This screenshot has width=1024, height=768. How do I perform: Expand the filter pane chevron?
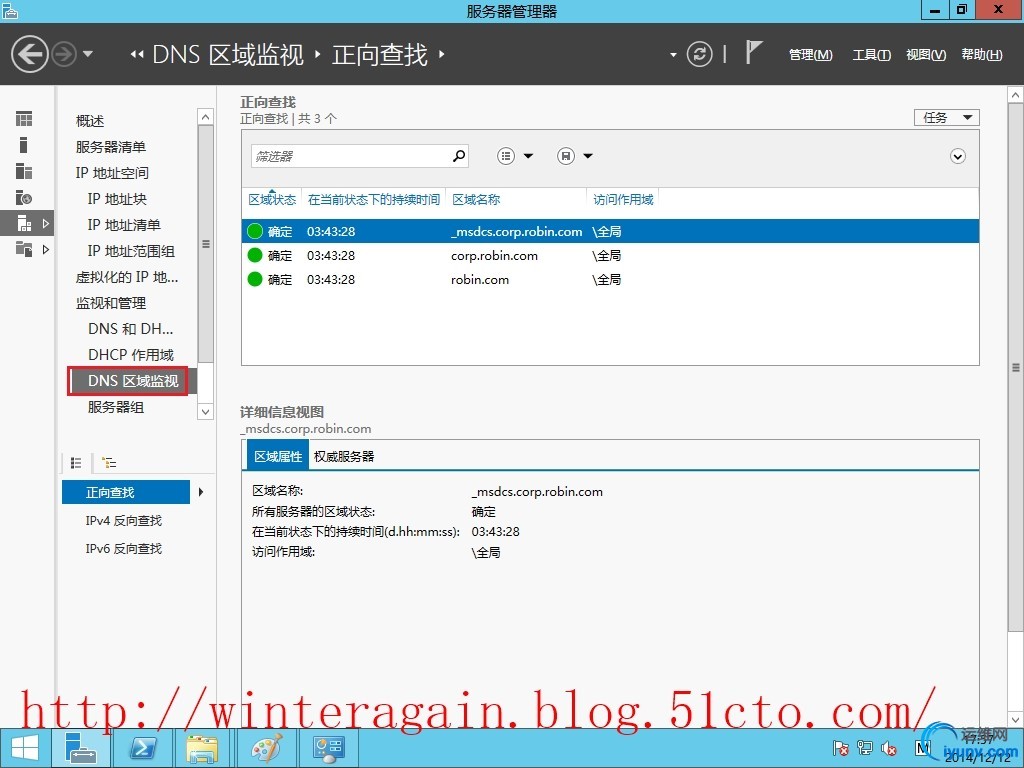tap(957, 156)
